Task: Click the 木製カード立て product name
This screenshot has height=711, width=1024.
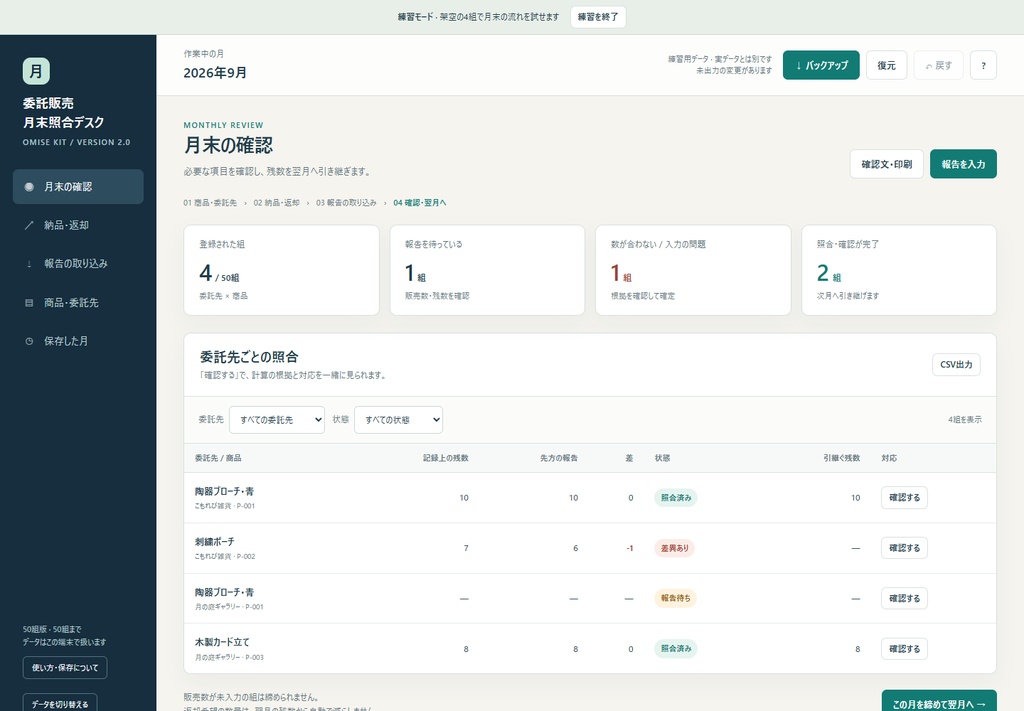Action: (222, 642)
